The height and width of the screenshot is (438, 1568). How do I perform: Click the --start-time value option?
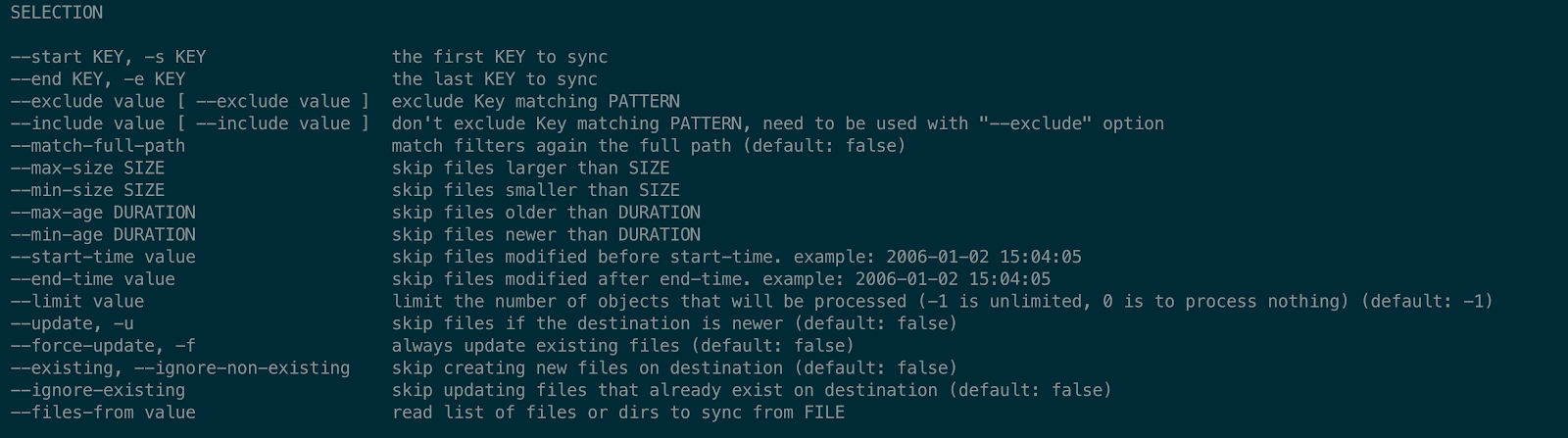[x=103, y=257]
